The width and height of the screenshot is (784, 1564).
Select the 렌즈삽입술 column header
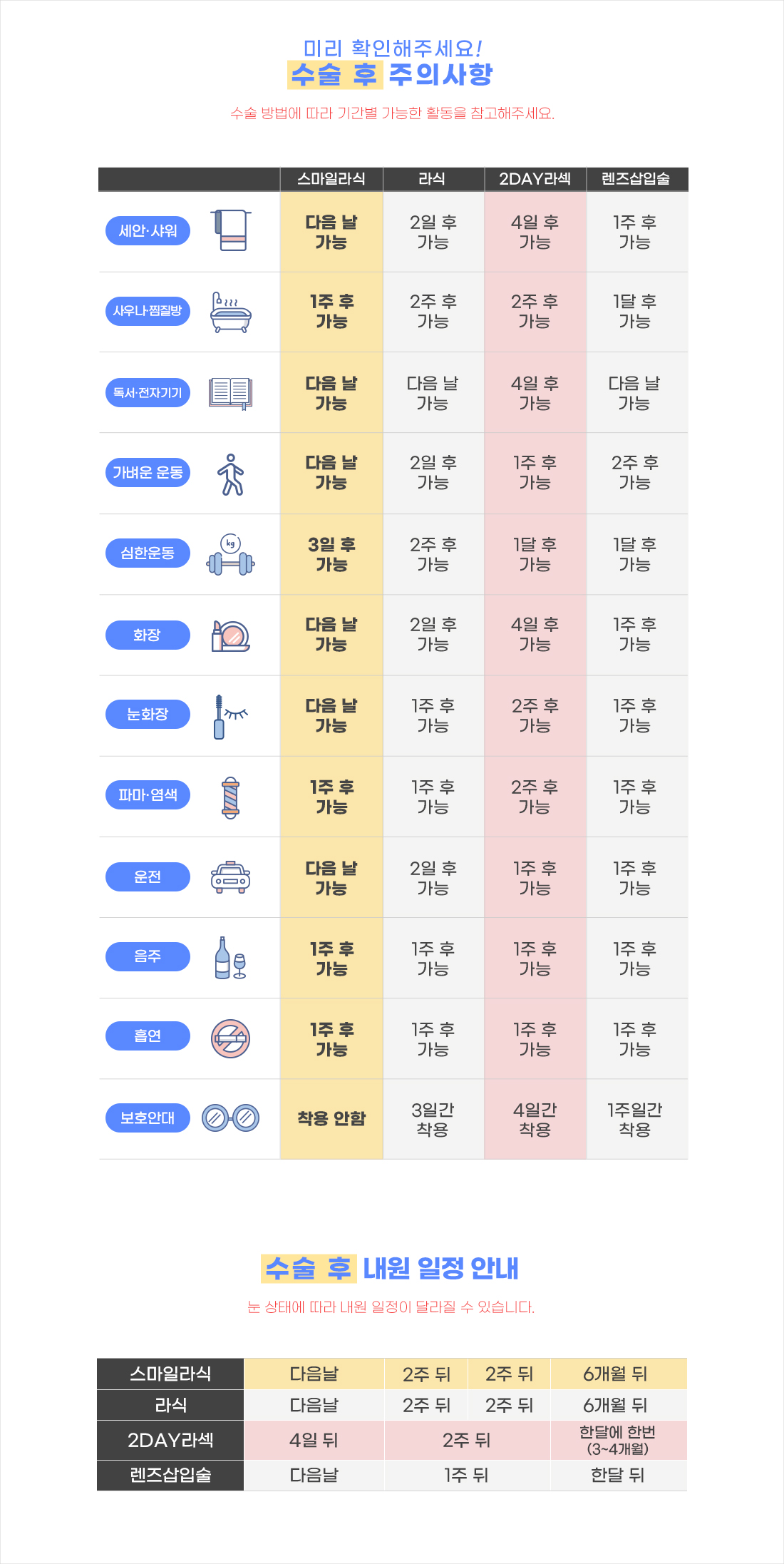[x=637, y=179]
